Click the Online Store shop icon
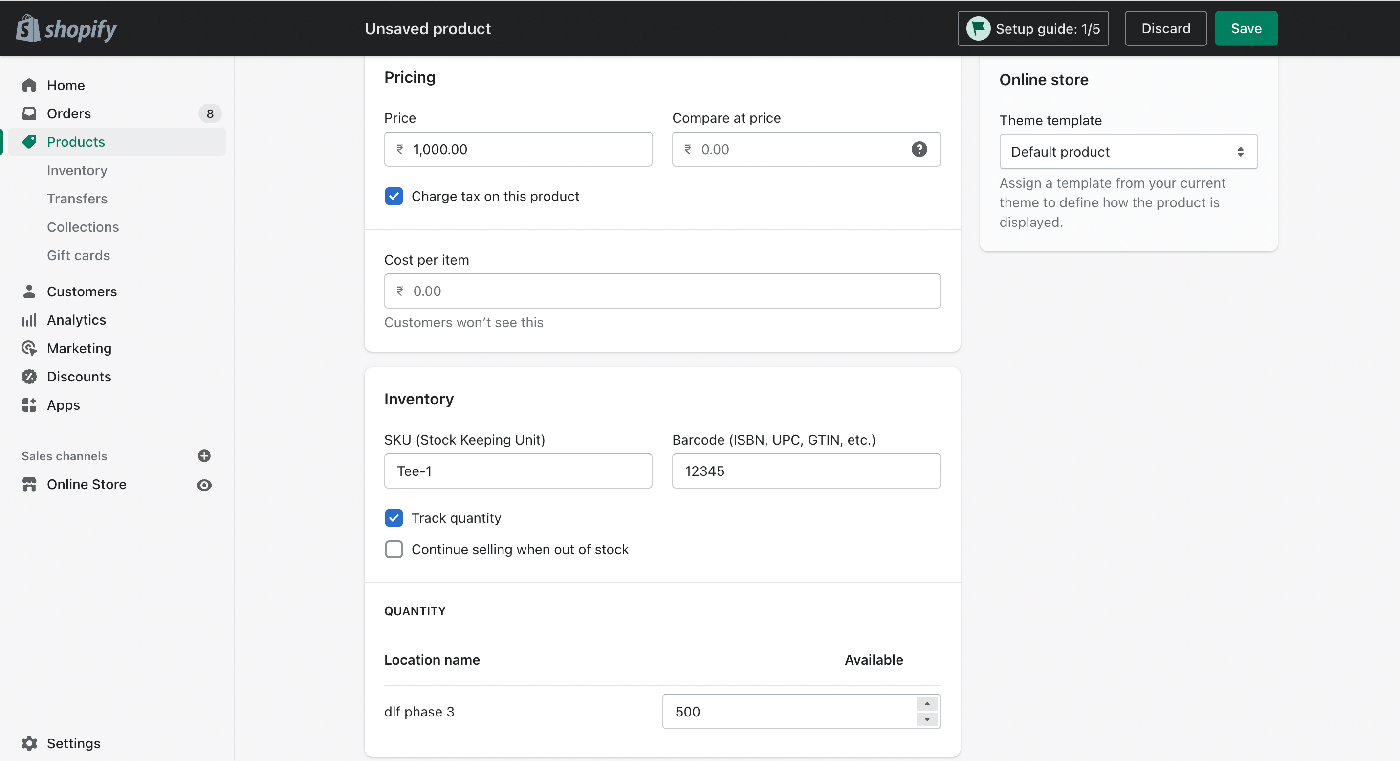Viewport: 1400px width, 761px height. (x=29, y=484)
